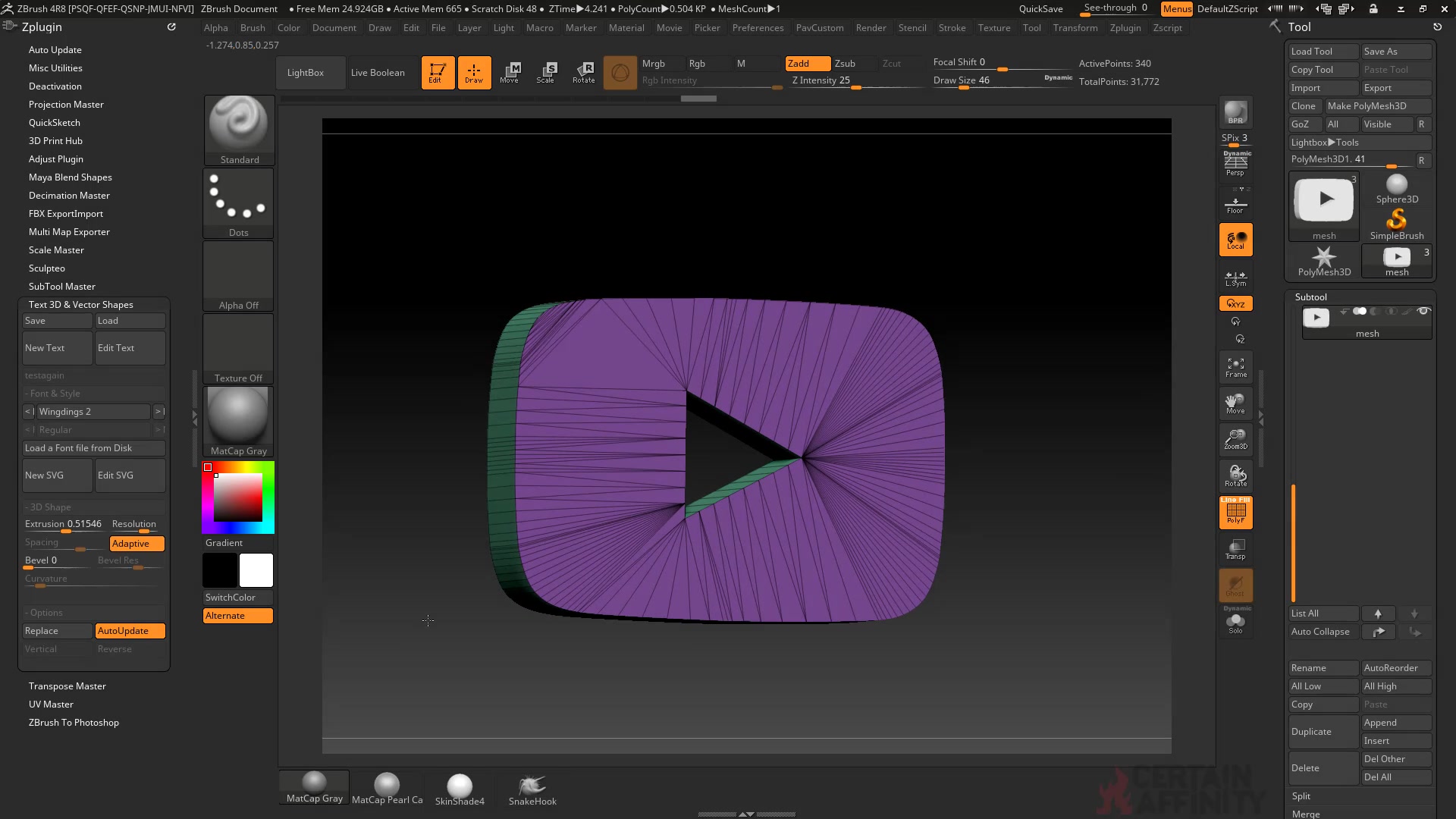Toggle the Persp perspective icon
This screenshot has height=819, width=1456.
(1235, 163)
